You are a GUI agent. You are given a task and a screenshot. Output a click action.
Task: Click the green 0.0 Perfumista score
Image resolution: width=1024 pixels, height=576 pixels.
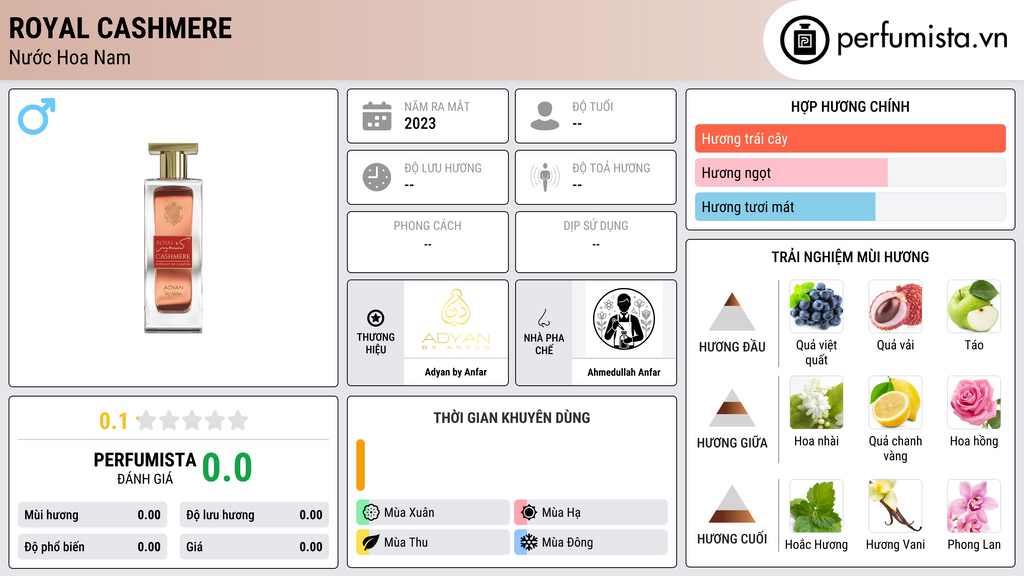point(227,467)
